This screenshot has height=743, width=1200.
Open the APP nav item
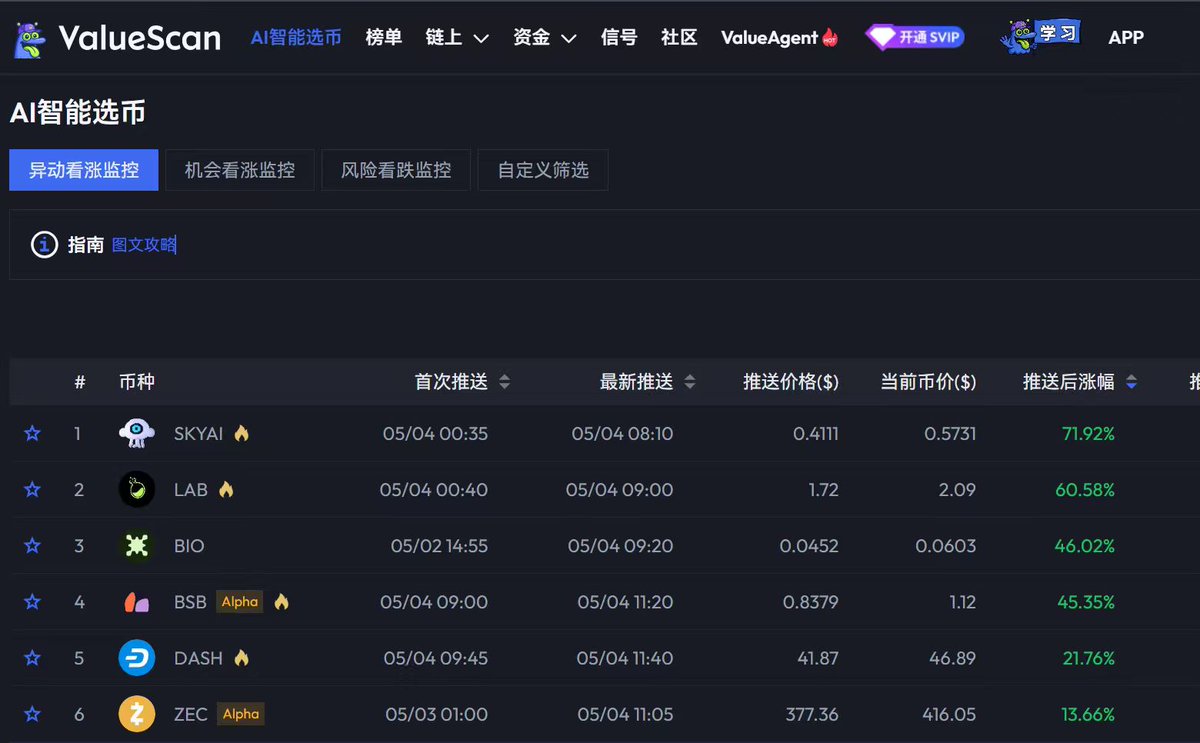pos(1126,38)
